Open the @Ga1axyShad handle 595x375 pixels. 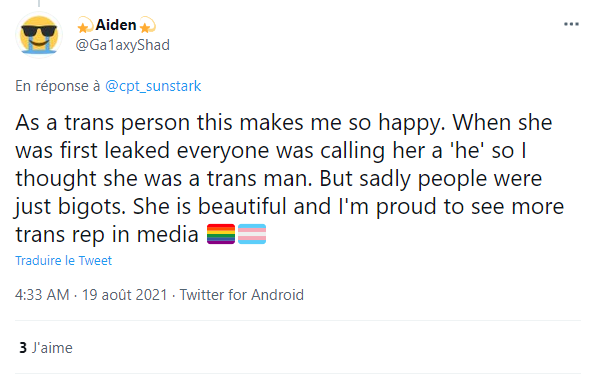pos(123,45)
